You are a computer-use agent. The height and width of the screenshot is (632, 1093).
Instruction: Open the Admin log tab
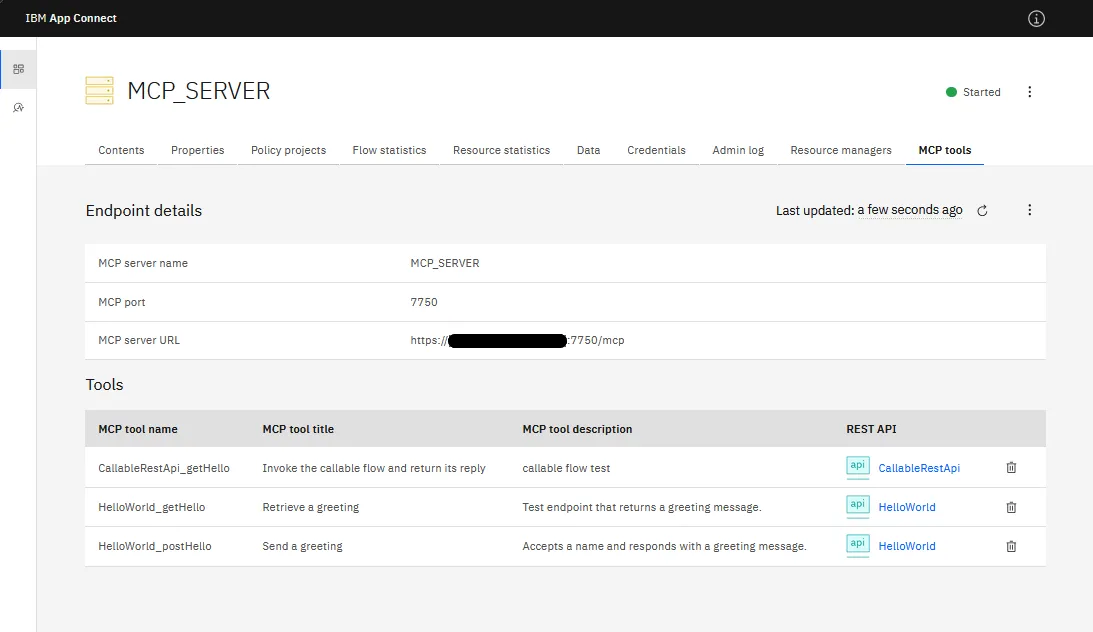(737, 150)
